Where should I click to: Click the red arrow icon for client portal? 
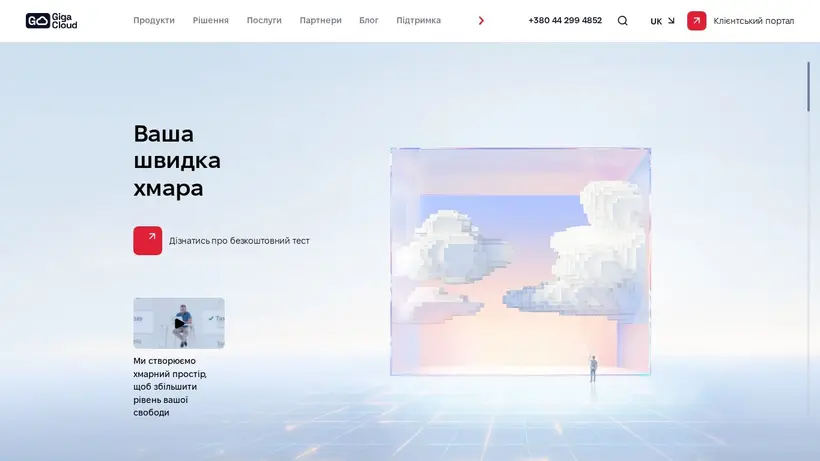point(697,21)
